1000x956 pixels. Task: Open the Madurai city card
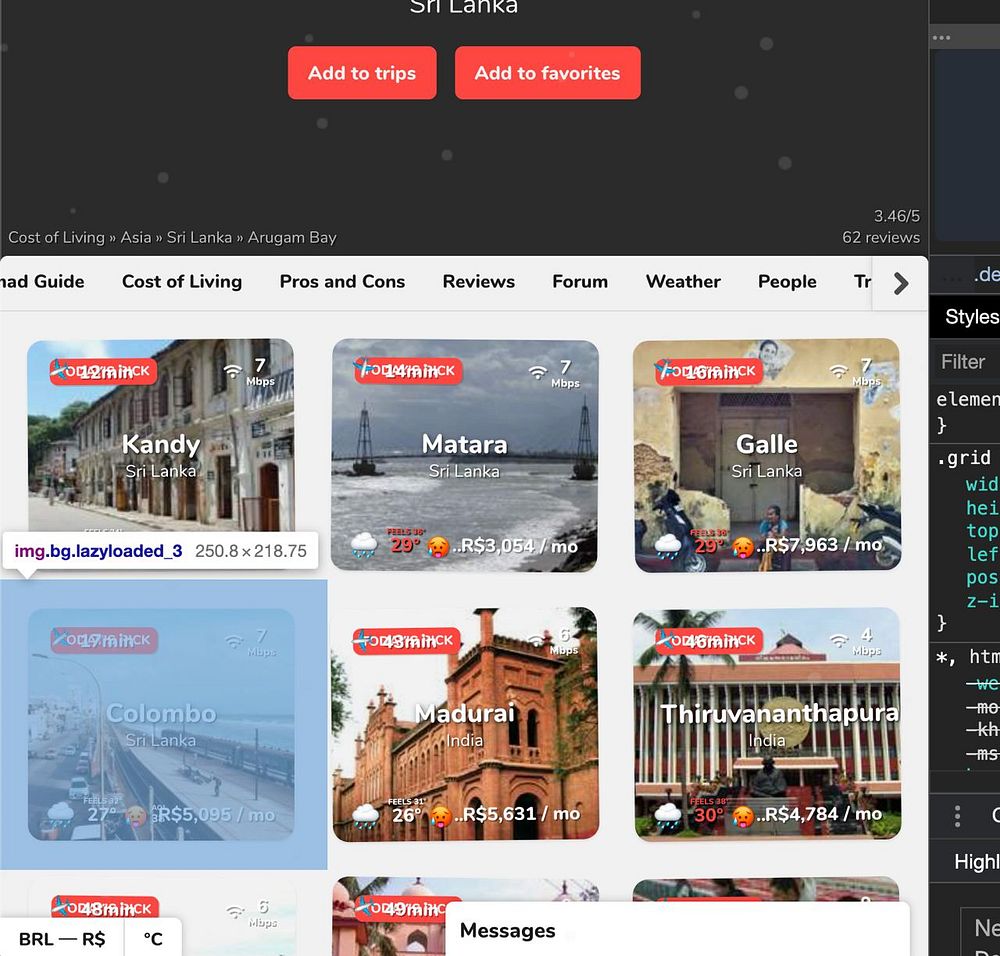(465, 724)
